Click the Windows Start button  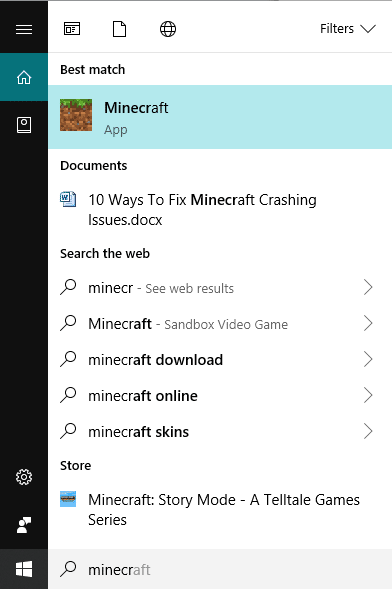tap(24, 569)
